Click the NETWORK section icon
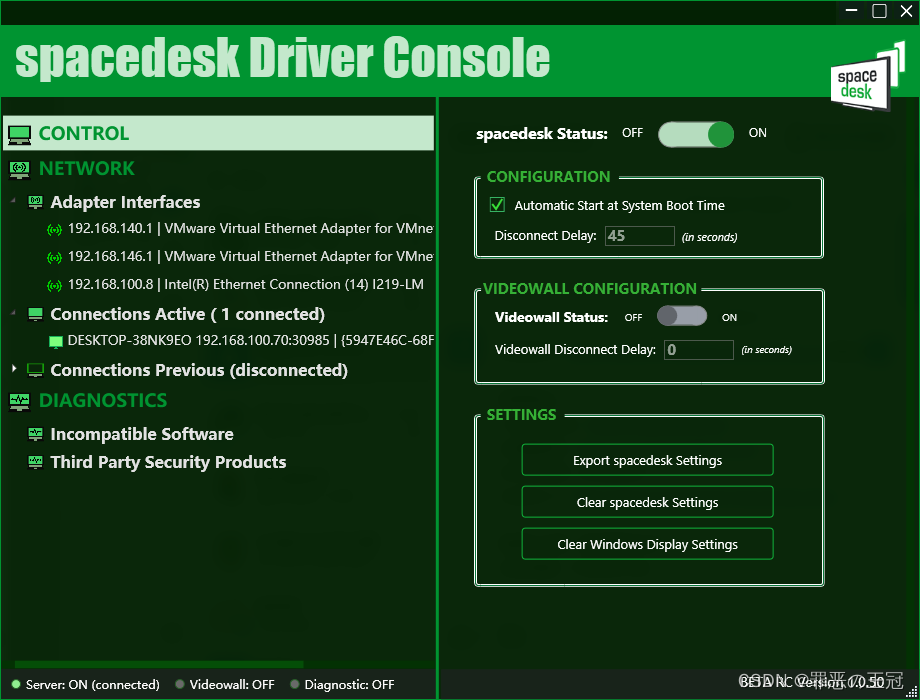The image size is (920, 700). (x=19, y=170)
